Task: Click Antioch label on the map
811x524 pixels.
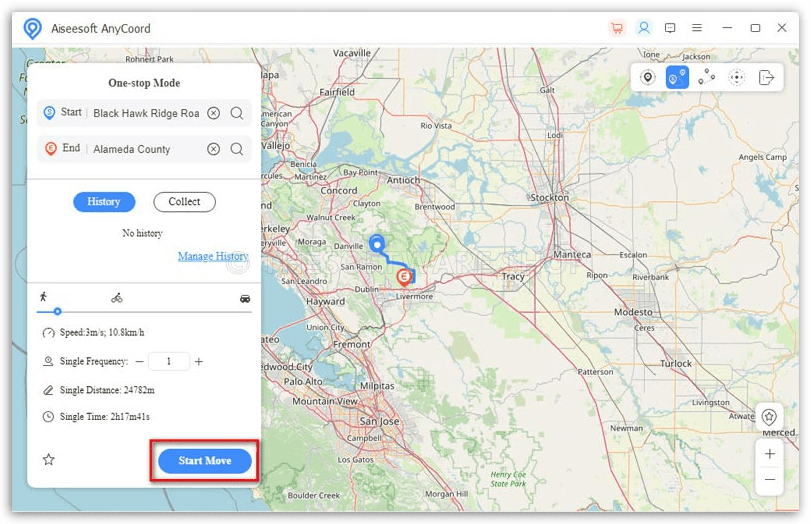Action: (403, 180)
